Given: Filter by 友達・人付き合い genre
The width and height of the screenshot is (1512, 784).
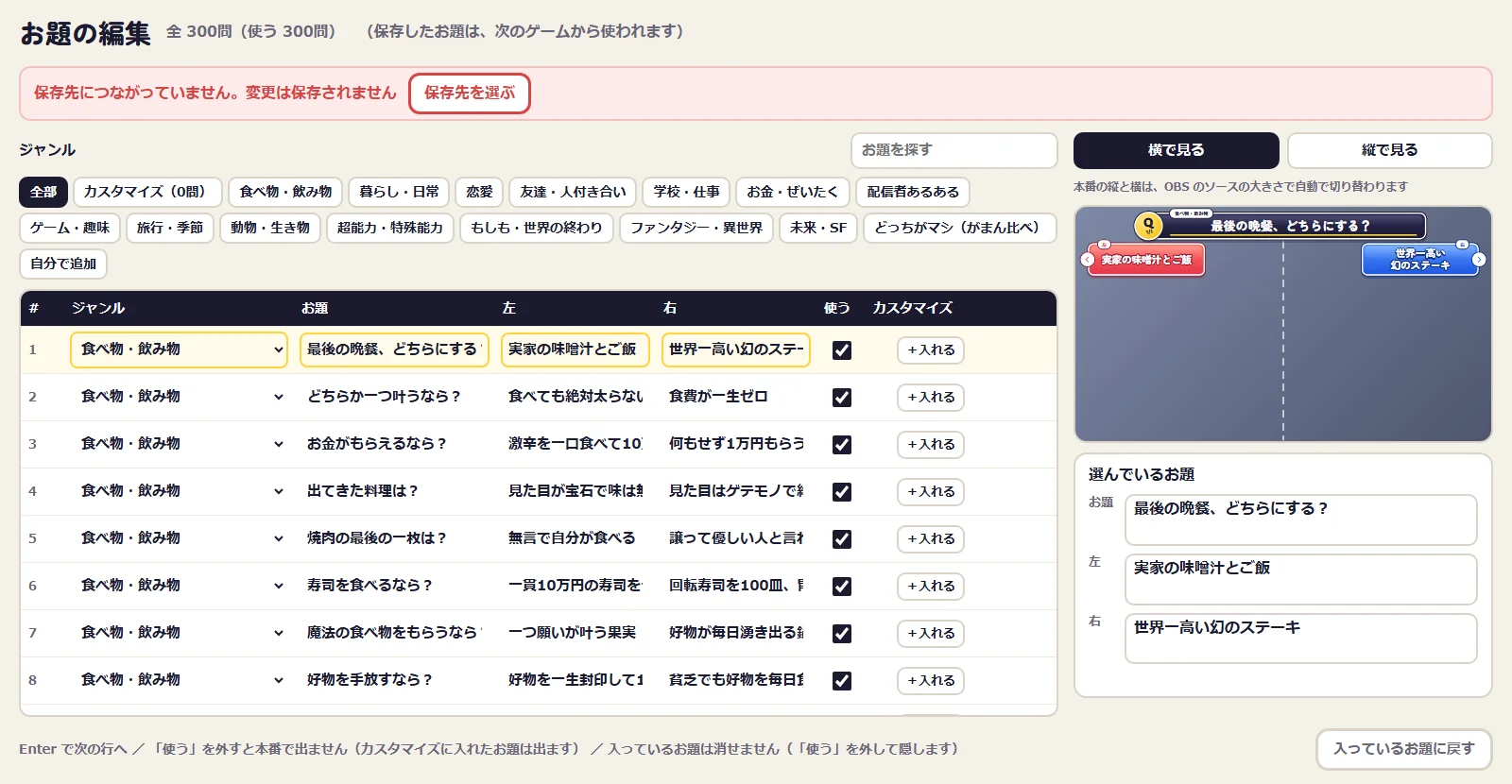Looking at the screenshot, I should point(573,192).
